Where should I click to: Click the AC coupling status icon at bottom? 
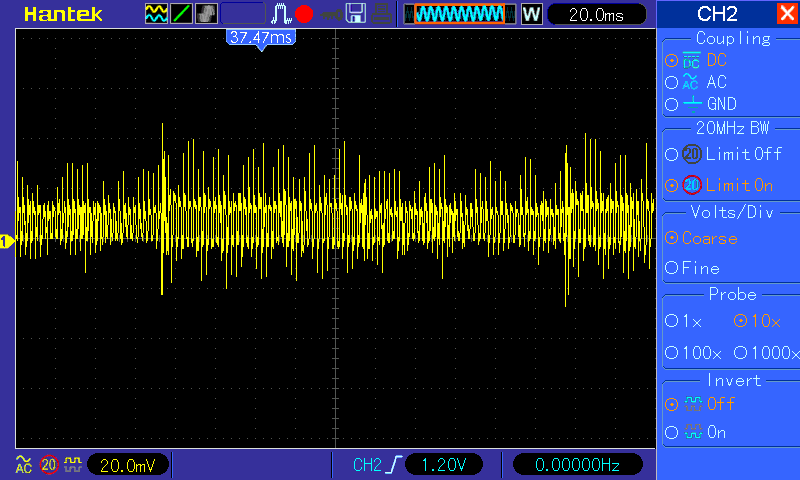click(23, 464)
